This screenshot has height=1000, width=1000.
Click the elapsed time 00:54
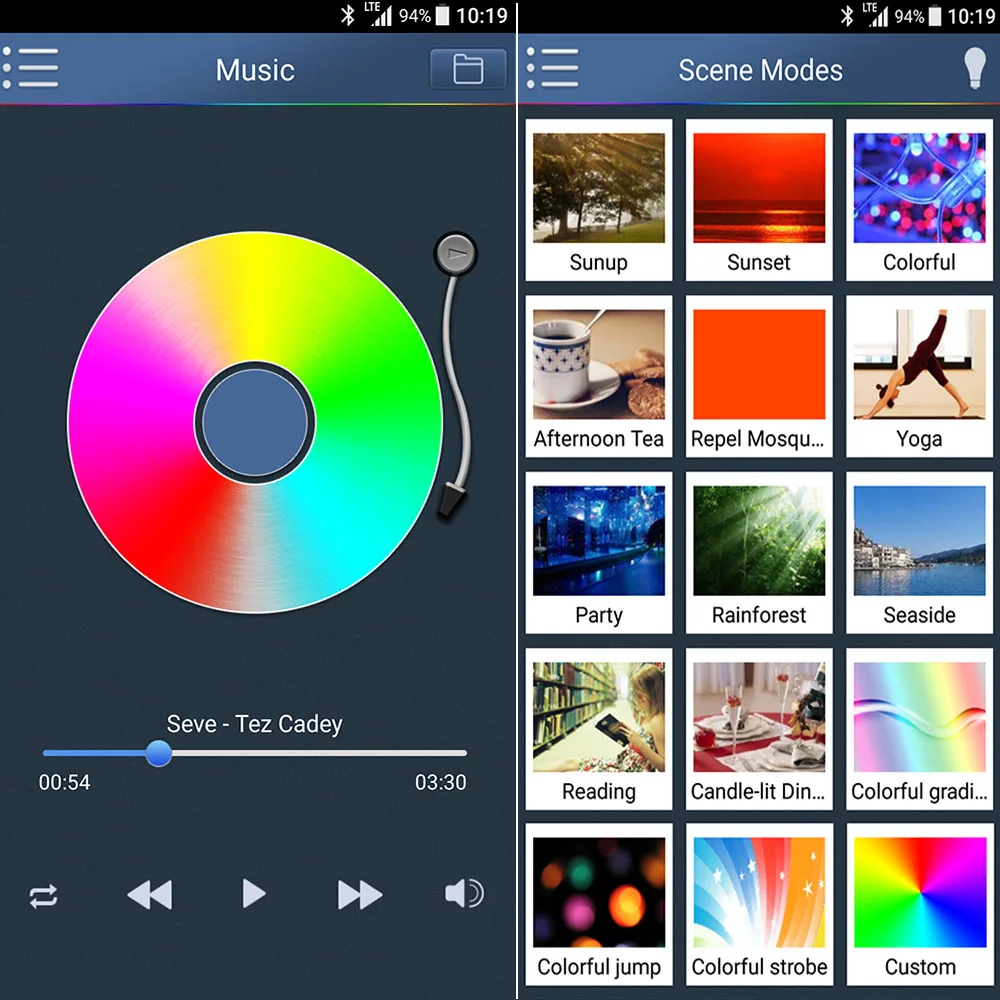(x=64, y=783)
